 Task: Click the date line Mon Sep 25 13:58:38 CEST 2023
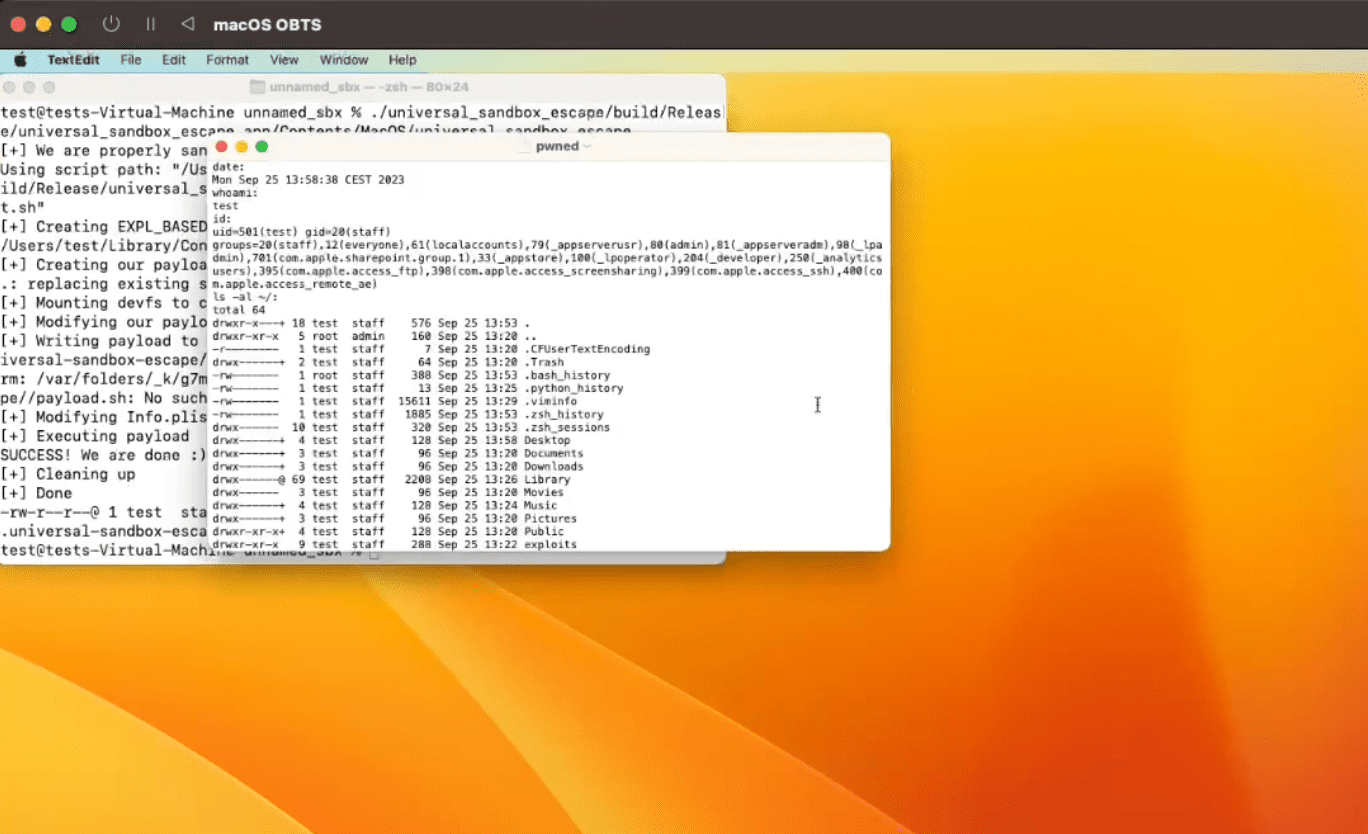(x=308, y=180)
